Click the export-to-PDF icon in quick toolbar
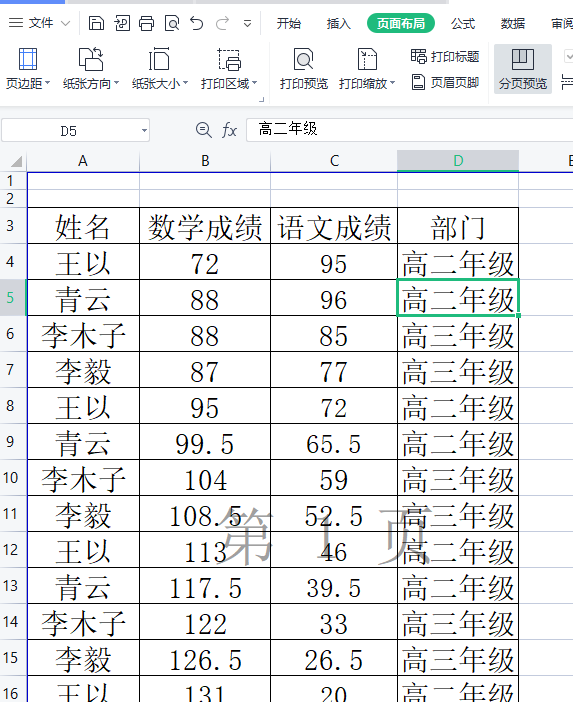This screenshot has width=573, height=702. (x=122, y=23)
